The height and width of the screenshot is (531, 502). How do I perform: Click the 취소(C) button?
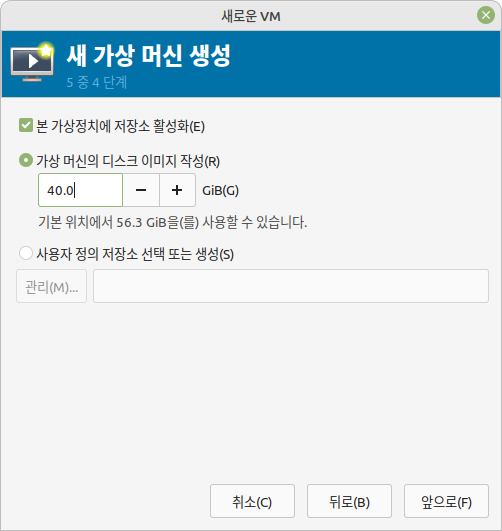point(252,501)
